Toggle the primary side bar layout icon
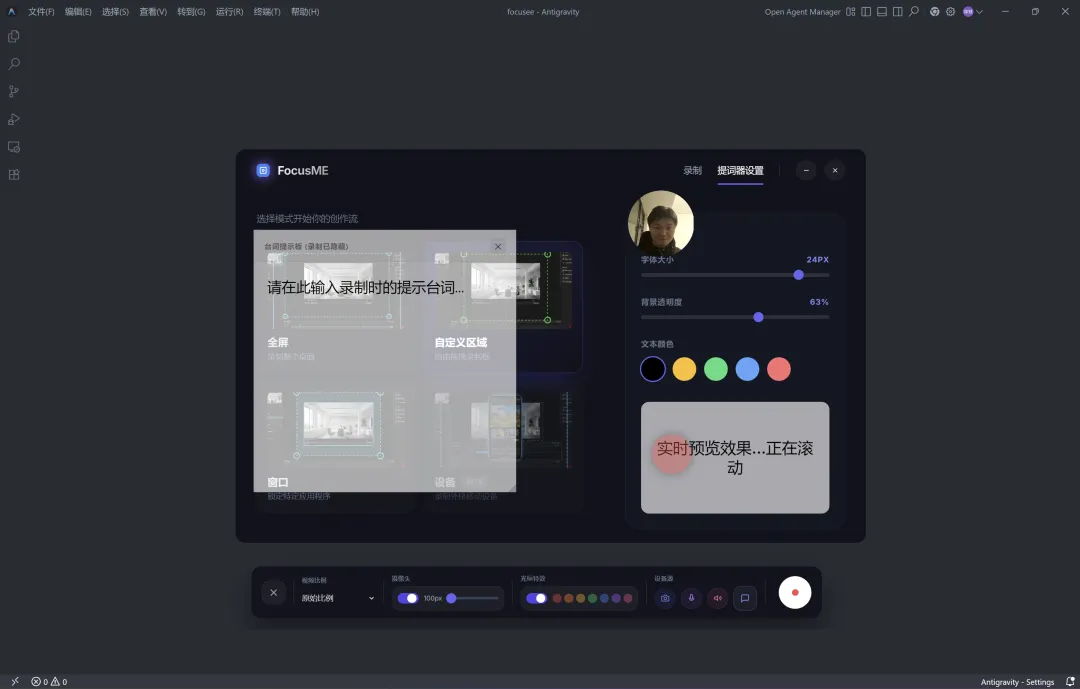The width and height of the screenshot is (1080, 689). coord(866,12)
